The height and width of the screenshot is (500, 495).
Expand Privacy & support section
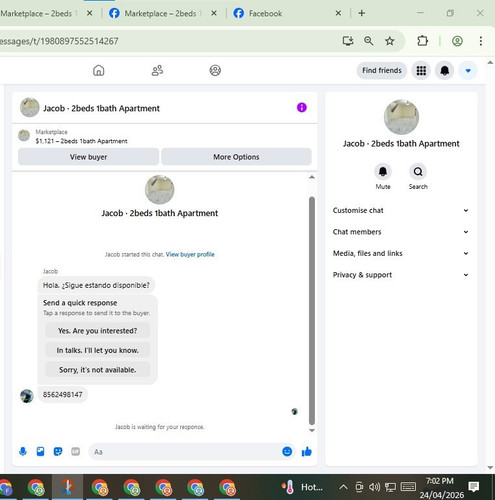click(x=401, y=275)
